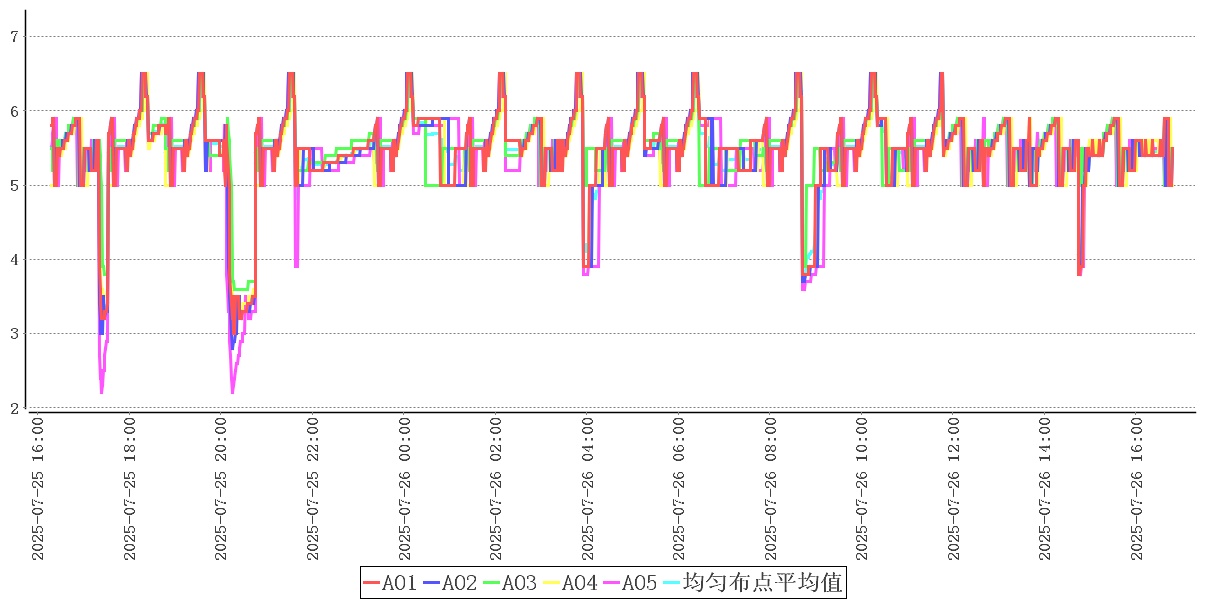Click the 2025-07-25 20:00 axis tick label

pos(222,490)
